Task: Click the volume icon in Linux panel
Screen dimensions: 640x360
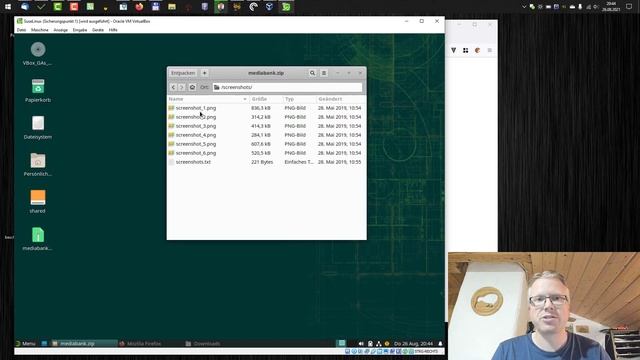Action: (x=361, y=344)
